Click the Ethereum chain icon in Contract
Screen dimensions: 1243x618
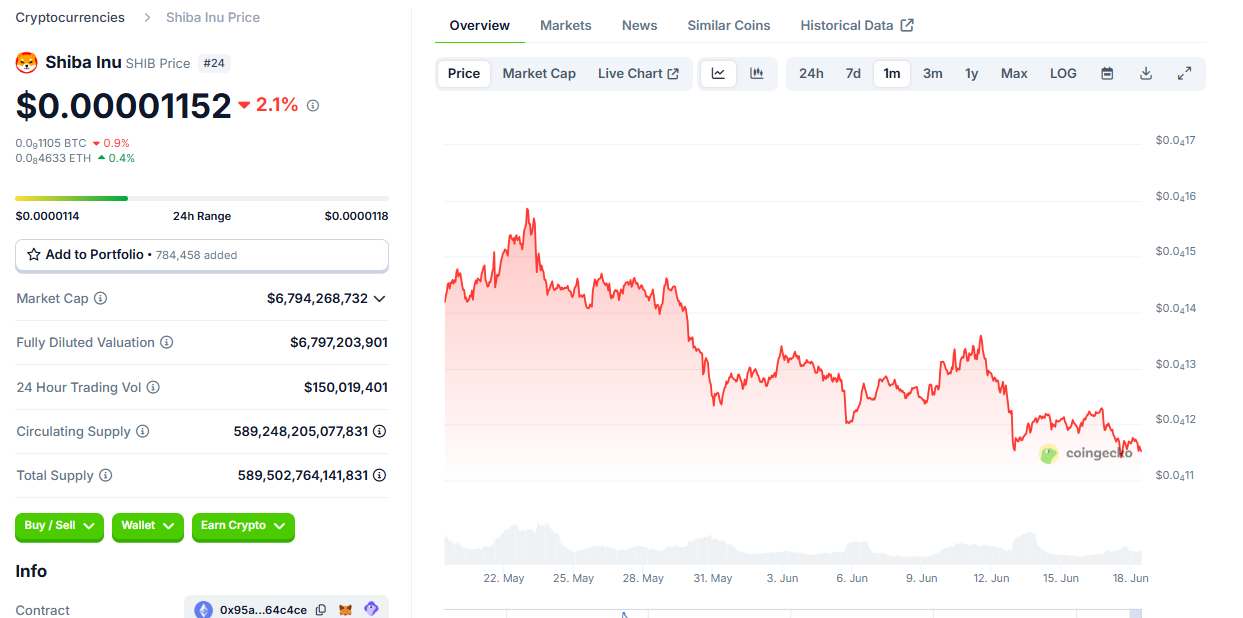pos(203,609)
